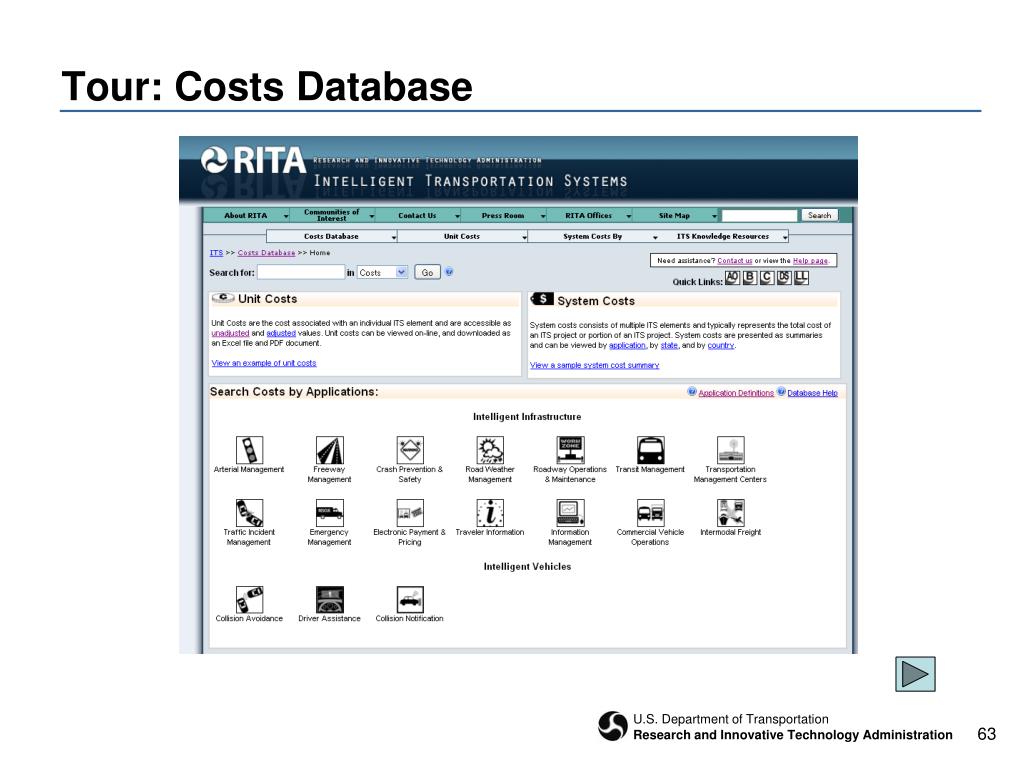1024x768 pixels.
Task: Select Crash Prevention & Safety icon
Action: pos(409,450)
